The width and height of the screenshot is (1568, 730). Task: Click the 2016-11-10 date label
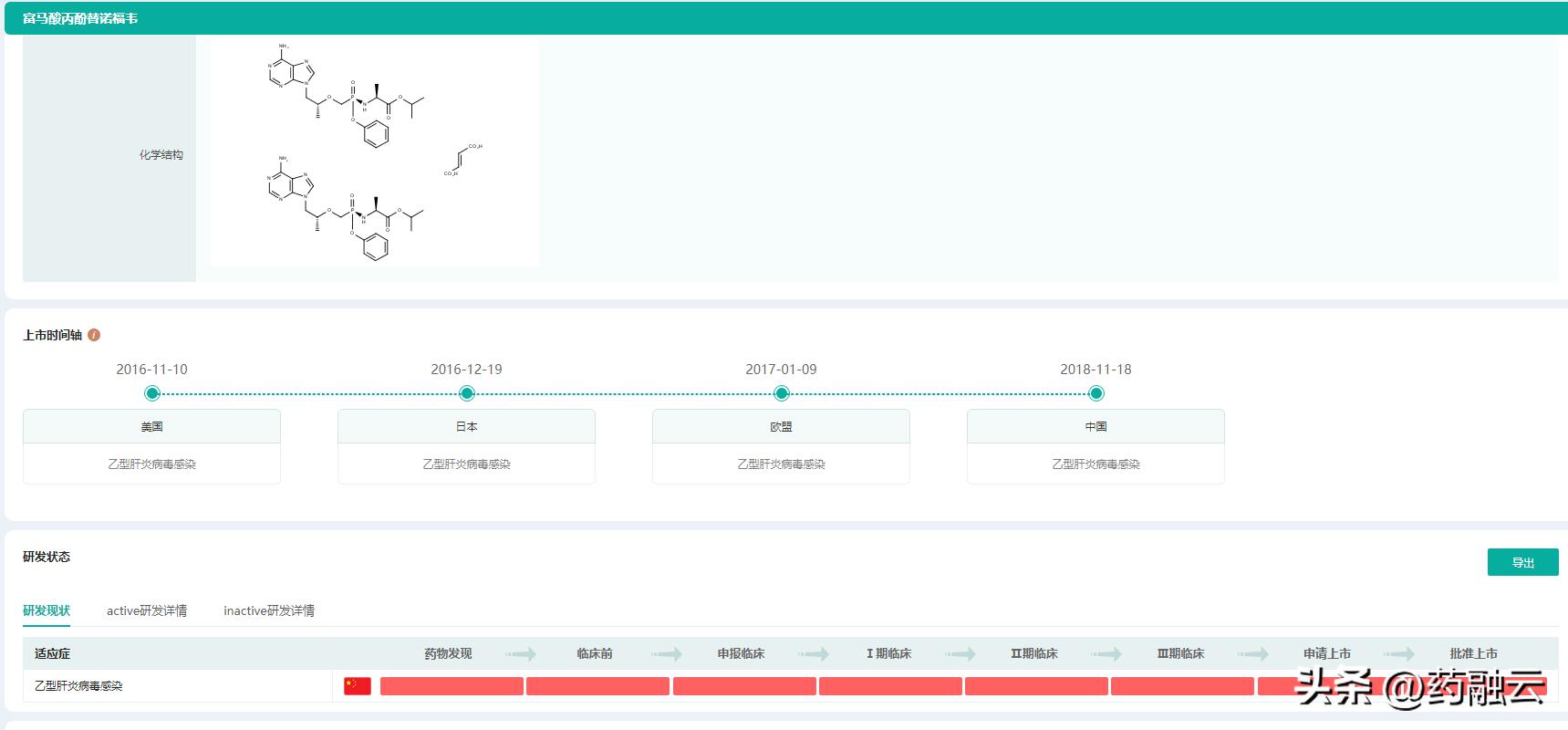(152, 370)
